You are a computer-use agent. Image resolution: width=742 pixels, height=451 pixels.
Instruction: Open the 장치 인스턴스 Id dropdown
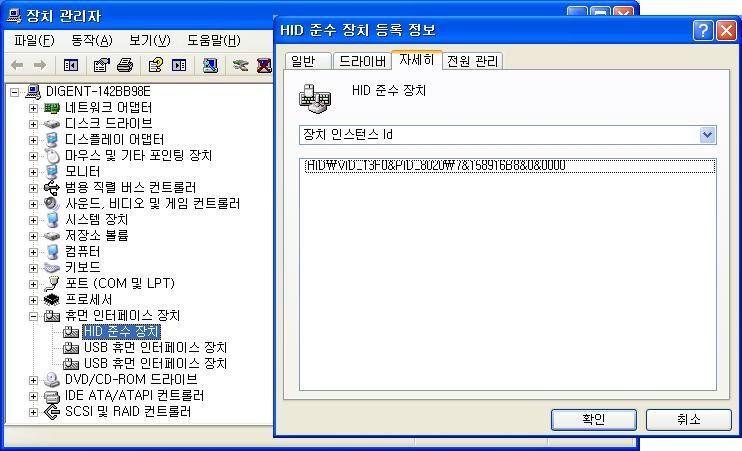(707, 135)
